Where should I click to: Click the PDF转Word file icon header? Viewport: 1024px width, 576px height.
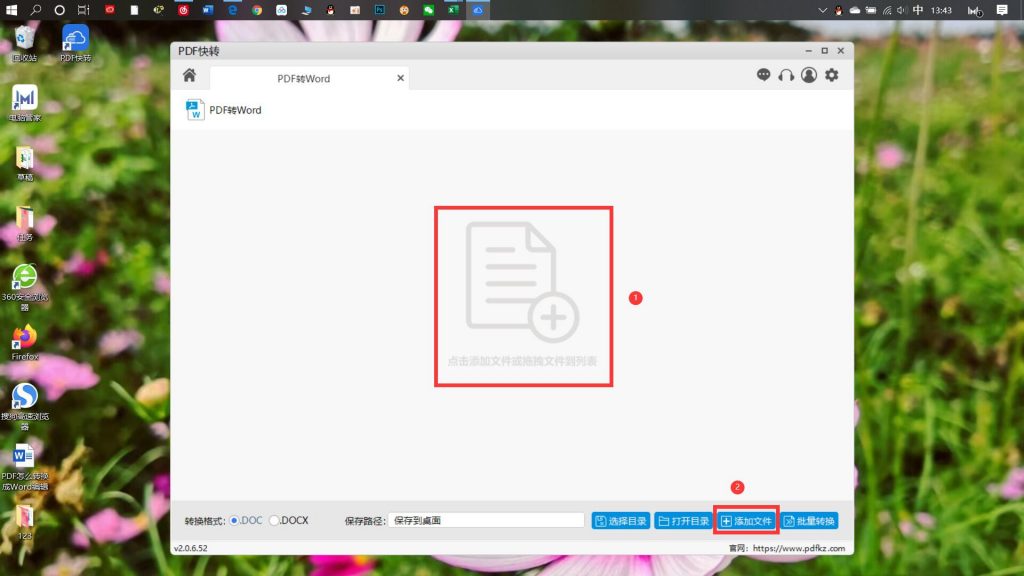click(x=195, y=110)
